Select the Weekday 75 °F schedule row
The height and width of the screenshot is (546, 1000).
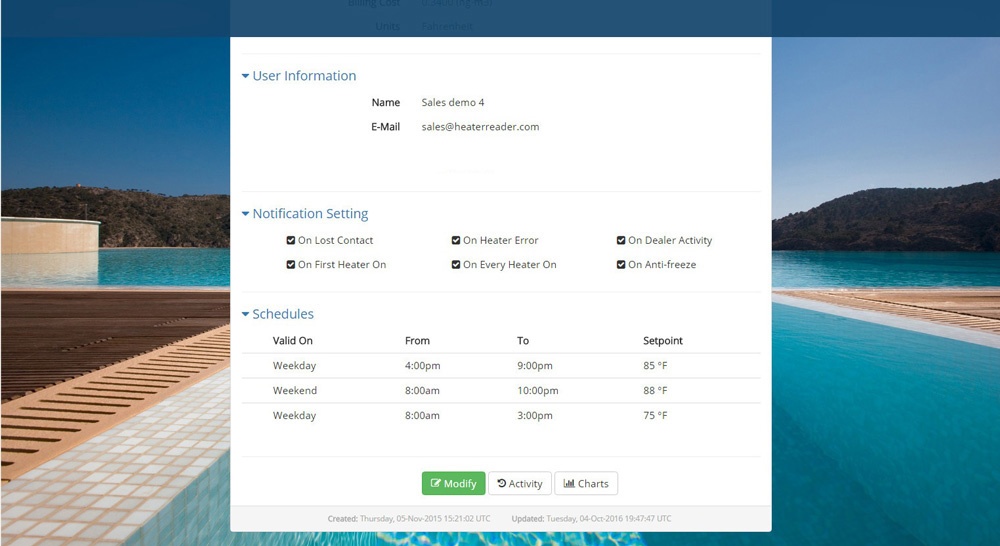tap(500, 416)
